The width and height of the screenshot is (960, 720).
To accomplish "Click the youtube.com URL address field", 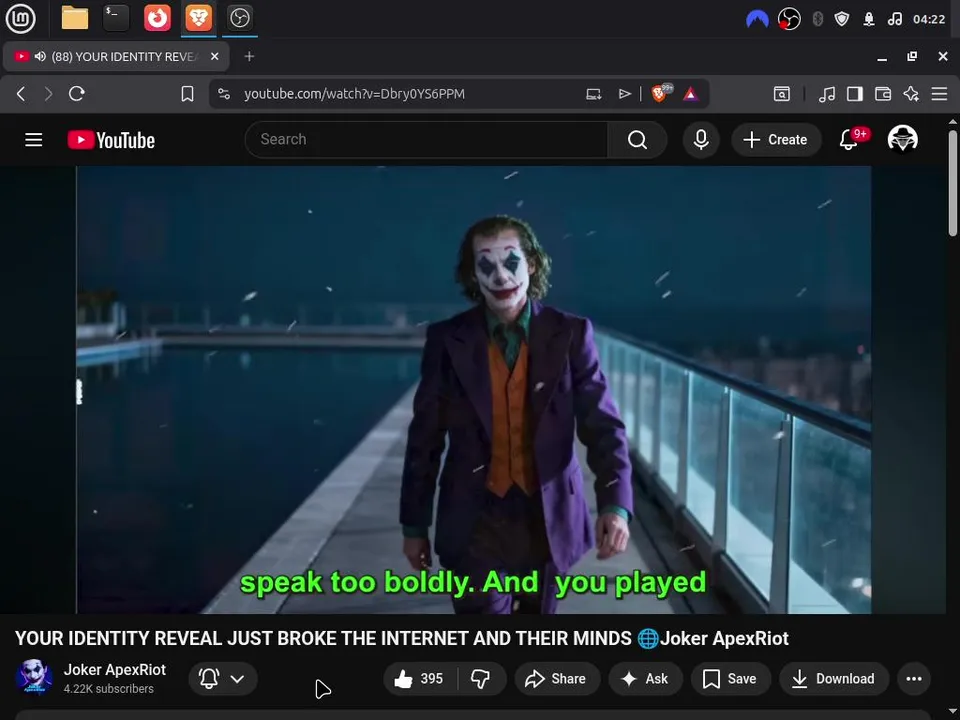I will pyautogui.click(x=354, y=94).
